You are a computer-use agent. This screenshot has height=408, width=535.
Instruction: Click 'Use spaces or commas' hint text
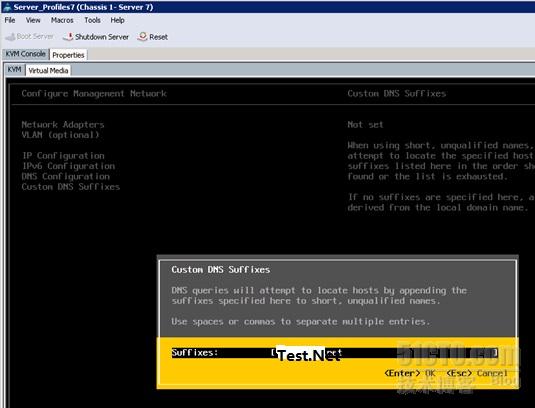click(300, 321)
